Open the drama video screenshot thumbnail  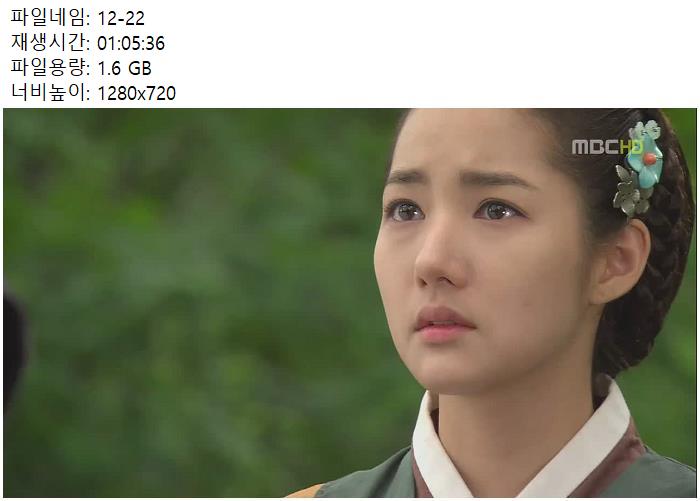click(x=350, y=303)
